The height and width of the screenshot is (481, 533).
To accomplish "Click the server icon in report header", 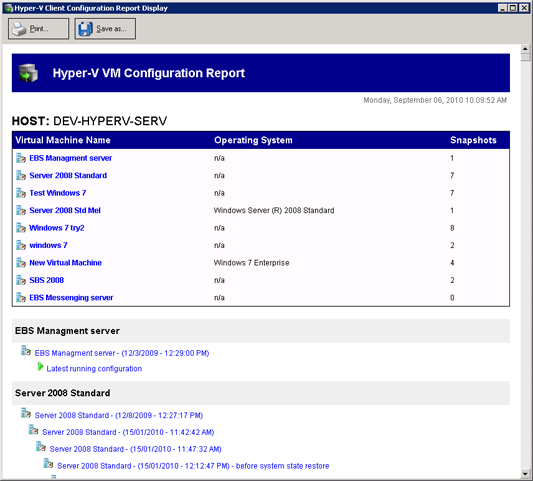I will [x=29, y=73].
